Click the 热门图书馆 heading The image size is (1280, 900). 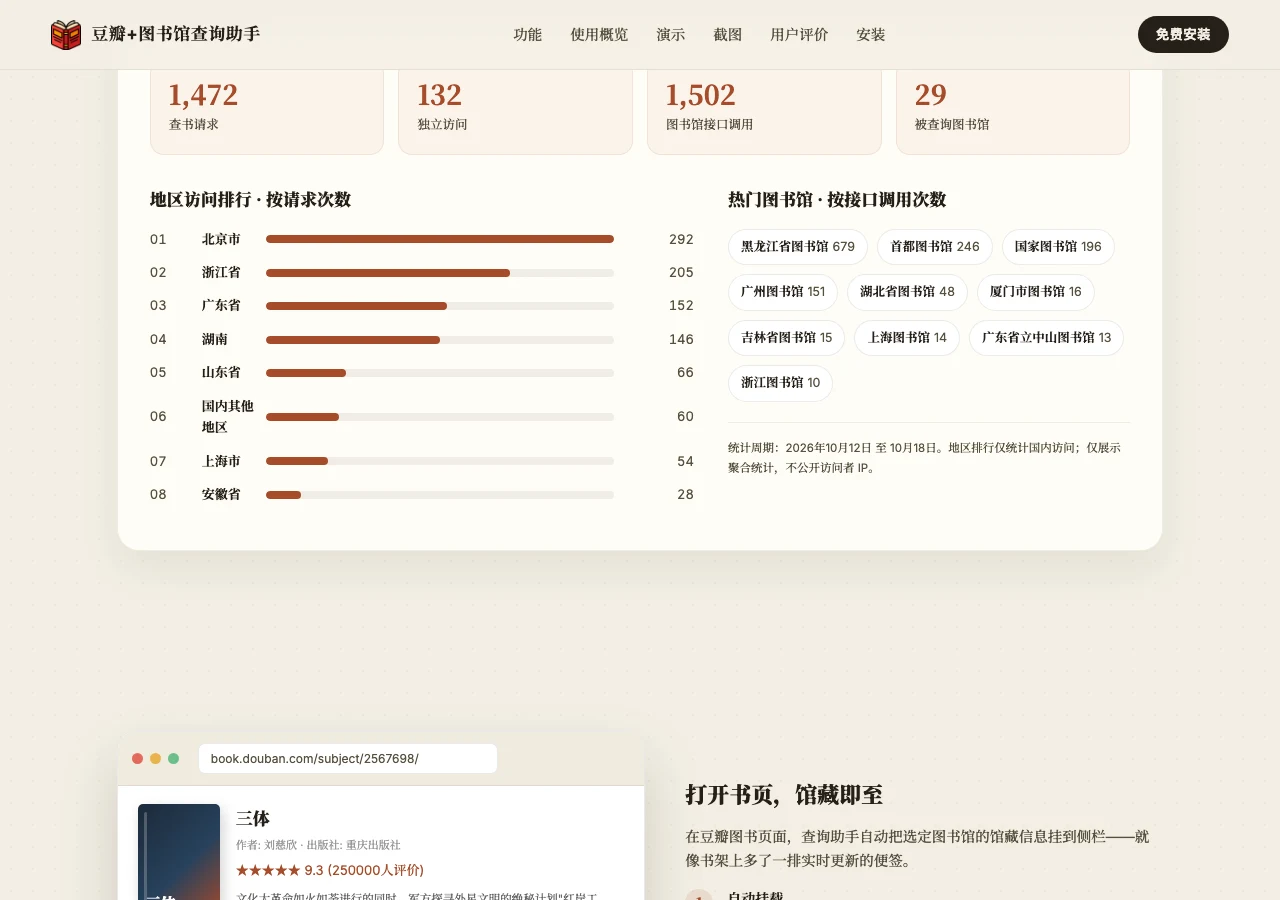tap(837, 200)
